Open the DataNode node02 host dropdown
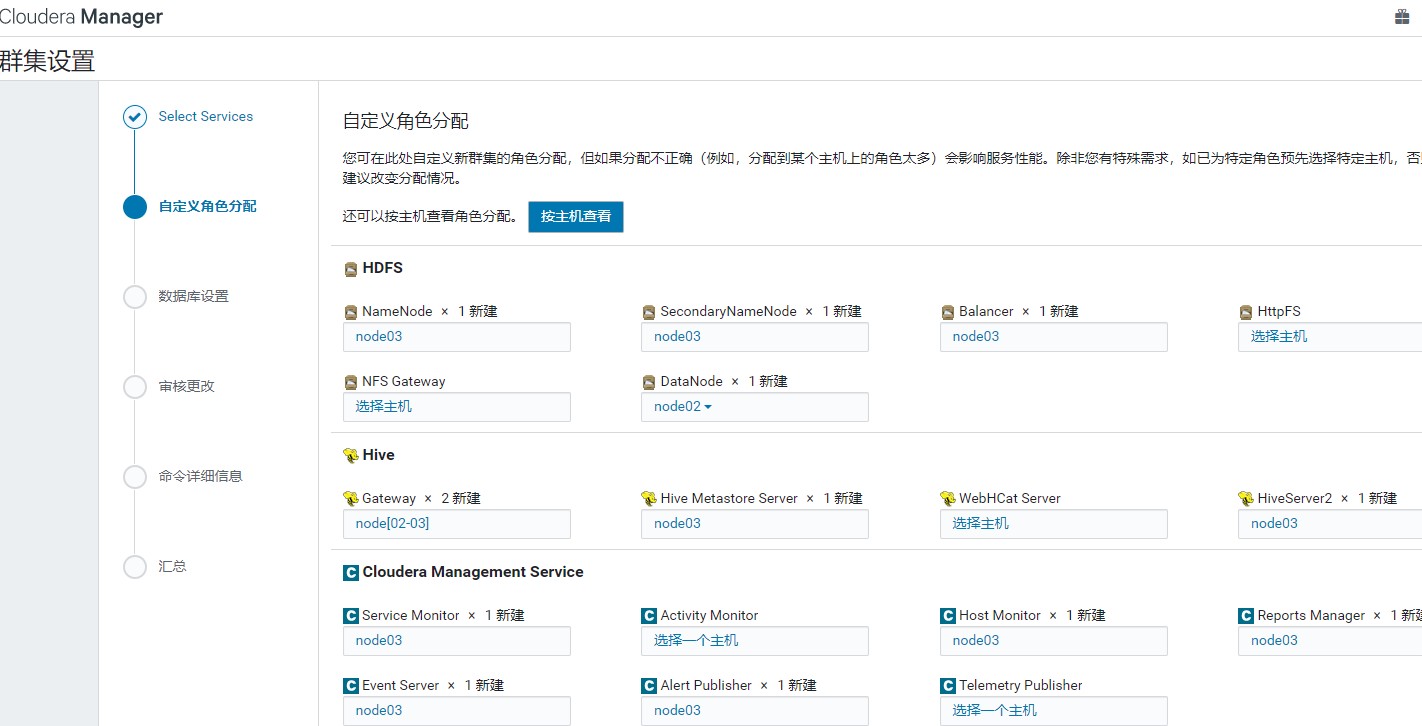This screenshot has height=726, width=1422. [x=755, y=407]
